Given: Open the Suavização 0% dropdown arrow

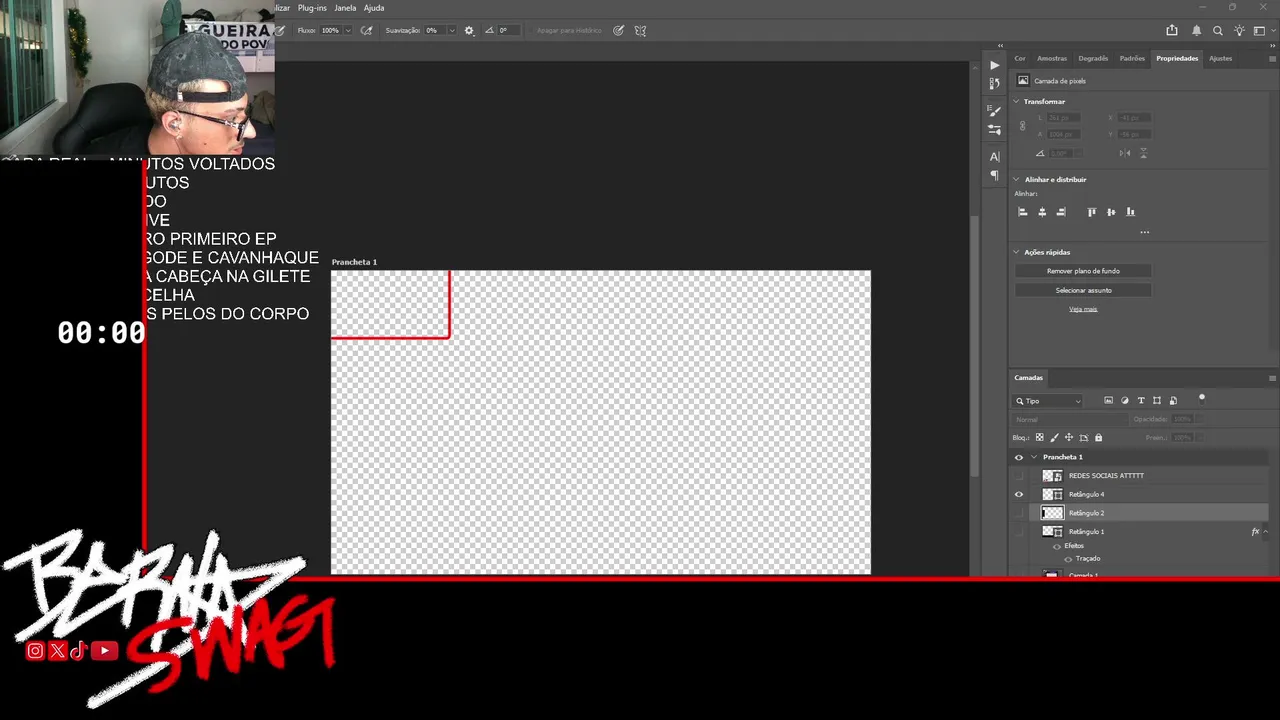Looking at the screenshot, I should click(x=452, y=31).
